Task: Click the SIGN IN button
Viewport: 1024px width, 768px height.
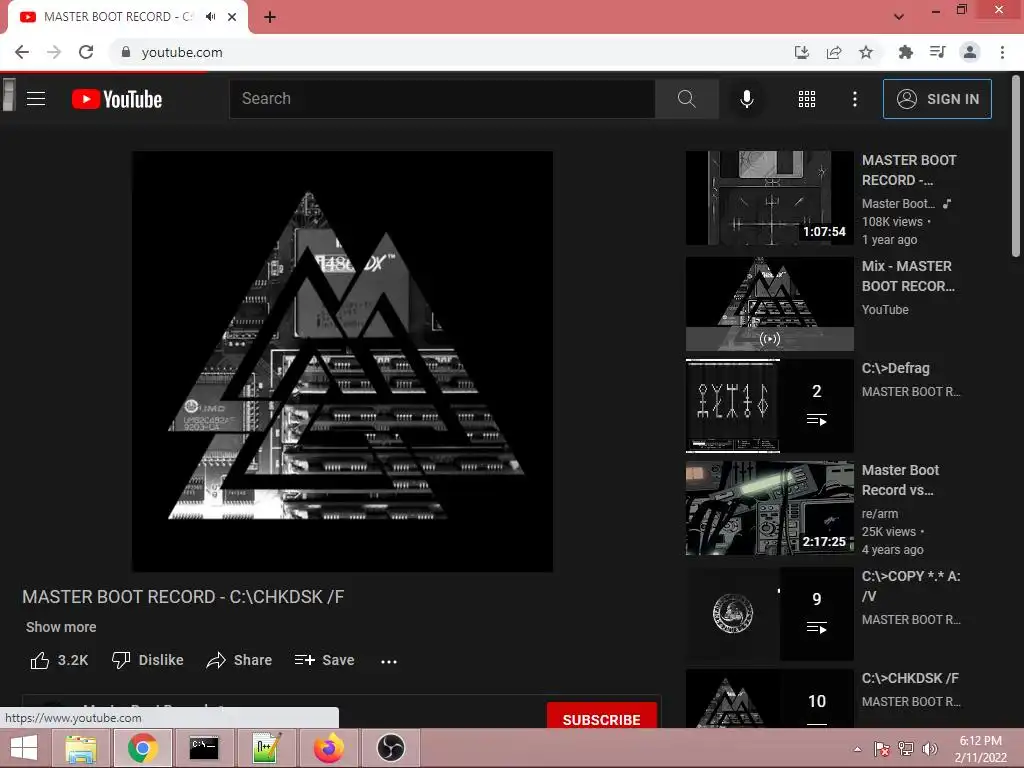Action: (937, 99)
